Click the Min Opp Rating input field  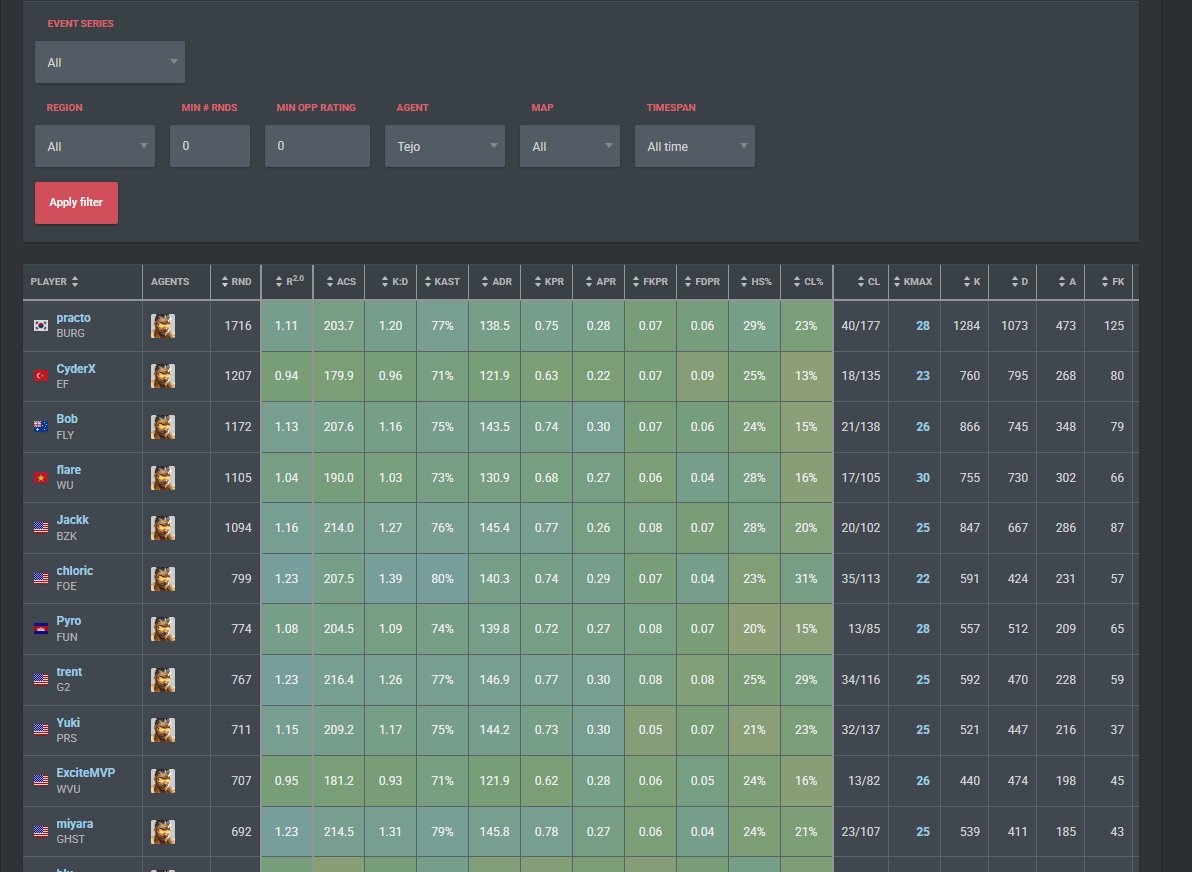(x=317, y=146)
